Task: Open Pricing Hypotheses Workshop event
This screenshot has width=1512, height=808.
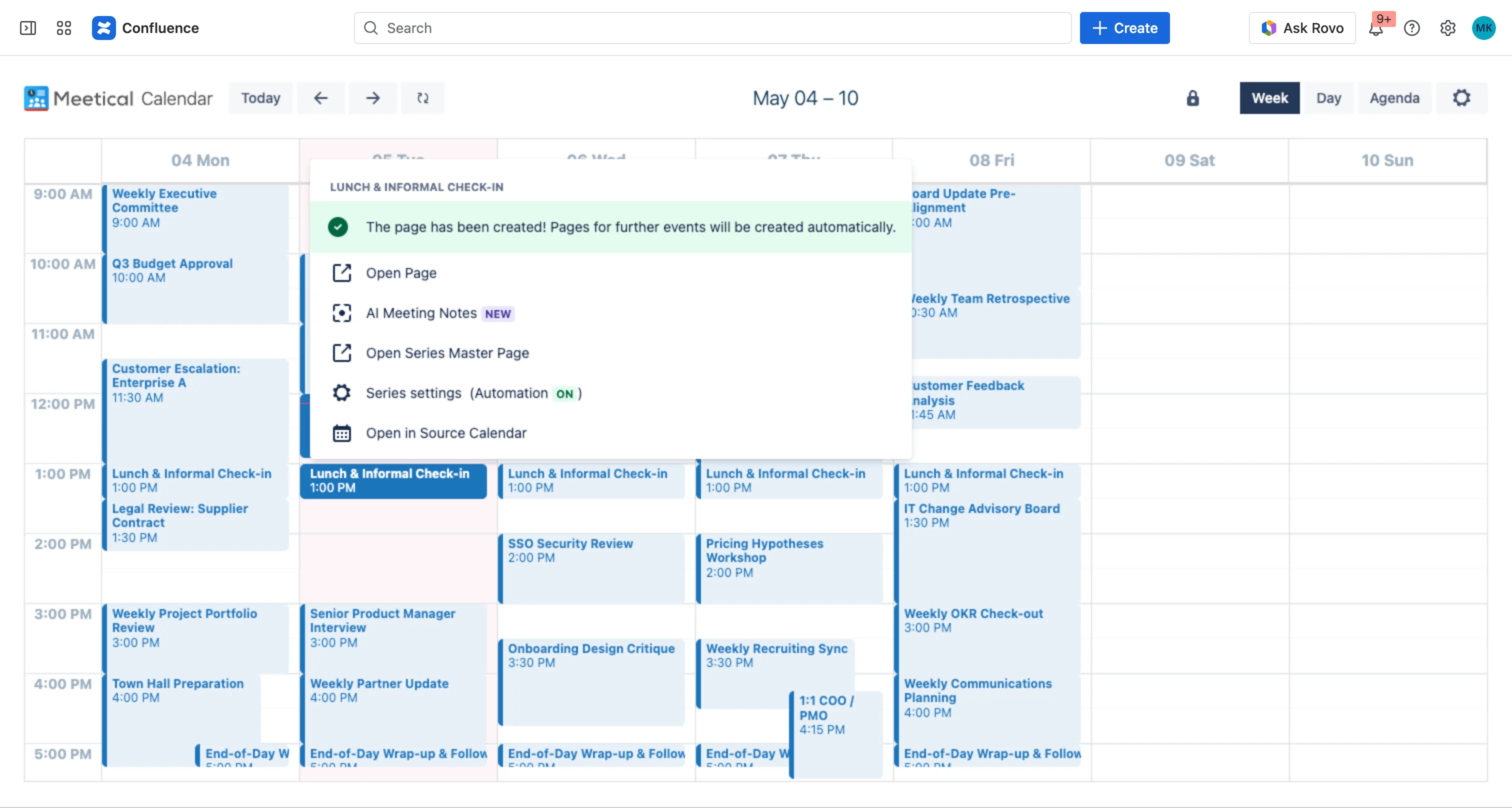Action: [x=789, y=568]
